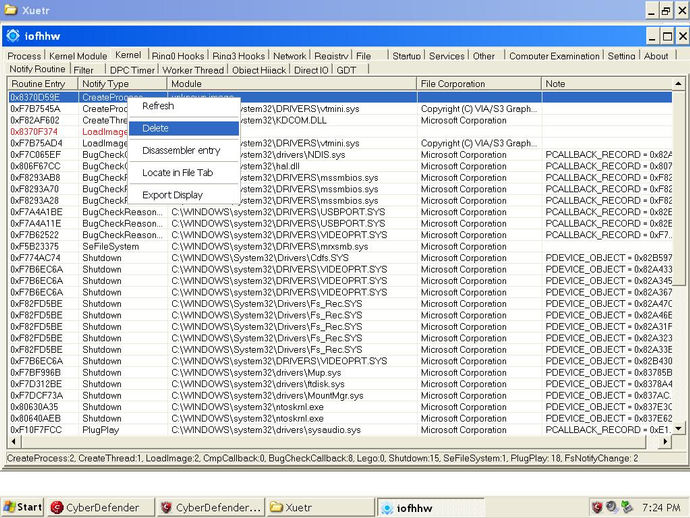The image size is (690, 518).
Task: Open the Registry tab
Action: pos(331,56)
